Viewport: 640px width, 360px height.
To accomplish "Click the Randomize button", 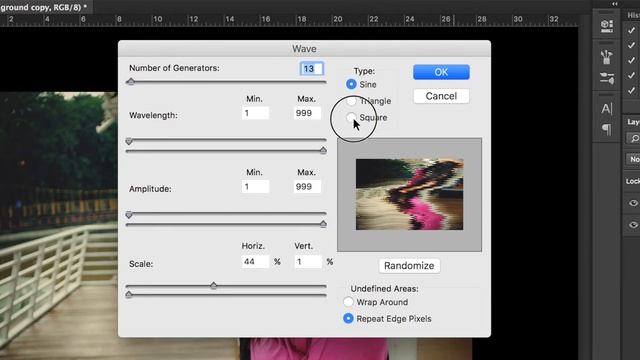I will (x=409, y=266).
